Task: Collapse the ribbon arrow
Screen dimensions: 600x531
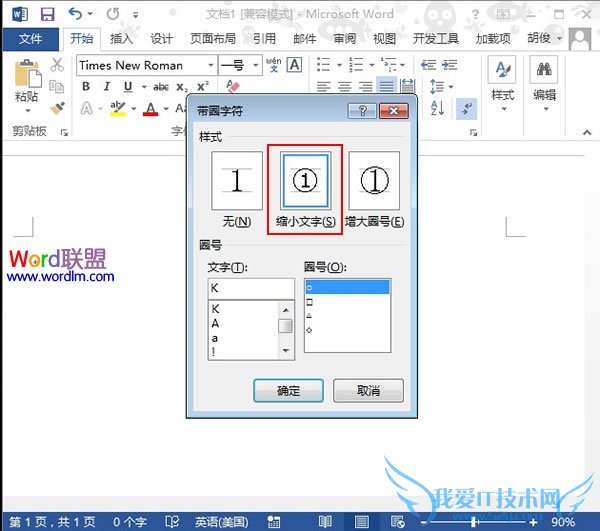Action: 587,132
